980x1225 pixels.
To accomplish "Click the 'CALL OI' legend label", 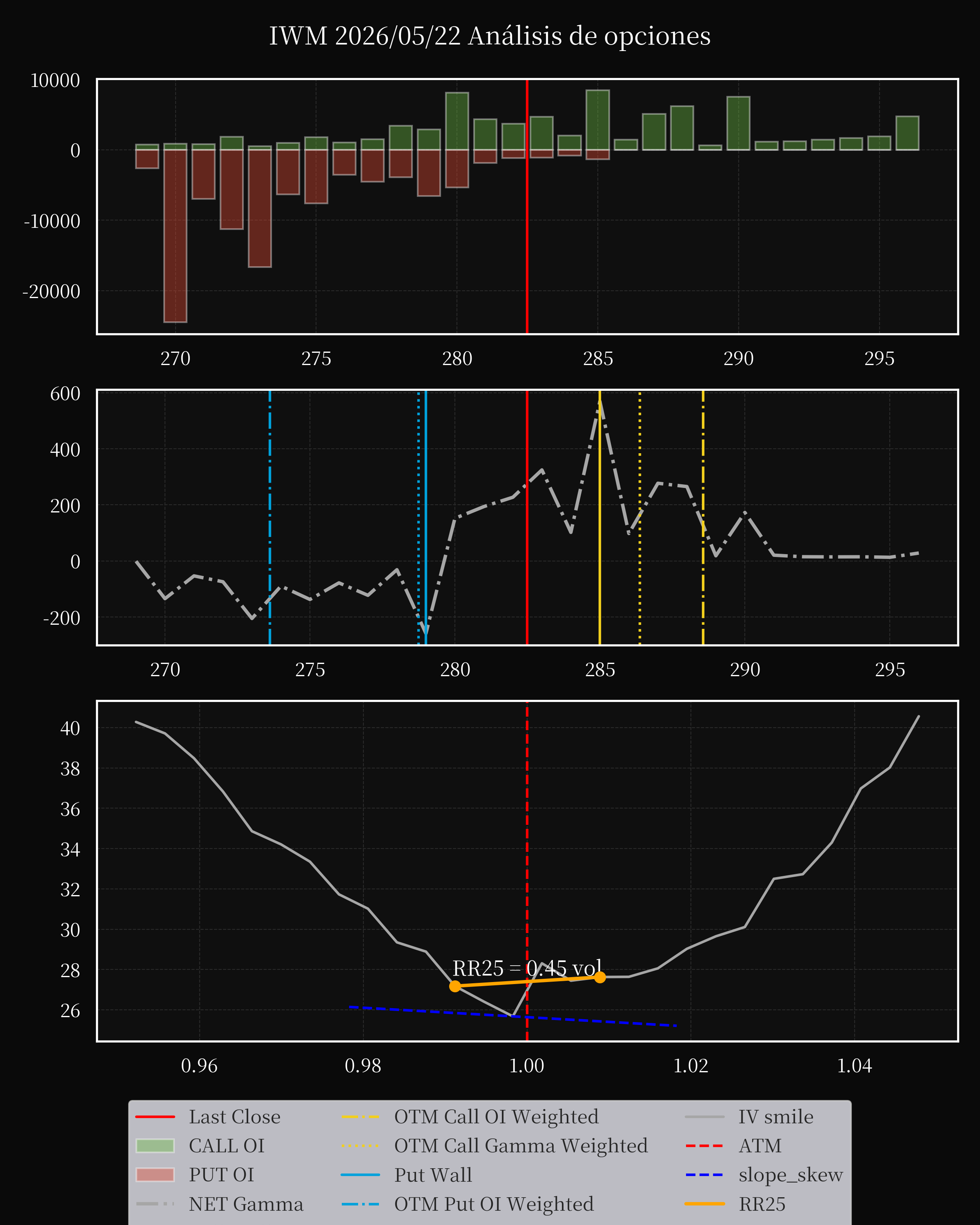I will pos(227,1146).
